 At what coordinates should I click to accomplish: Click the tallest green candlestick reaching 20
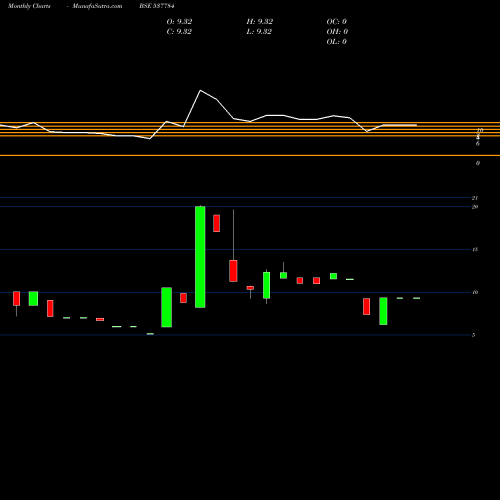click(x=200, y=257)
